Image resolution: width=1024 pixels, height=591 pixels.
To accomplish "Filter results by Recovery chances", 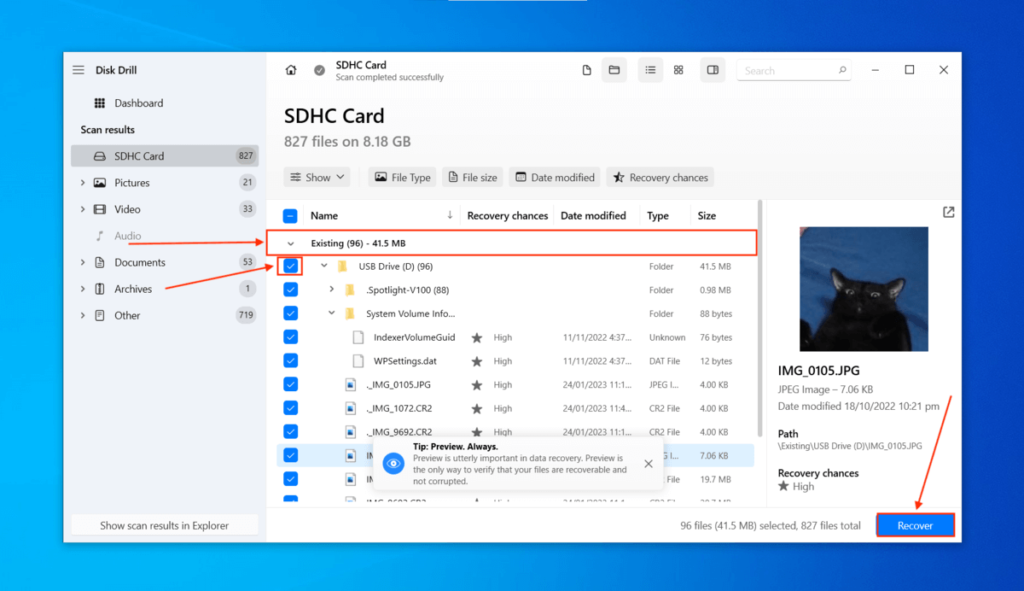I will click(x=660, y=177).
